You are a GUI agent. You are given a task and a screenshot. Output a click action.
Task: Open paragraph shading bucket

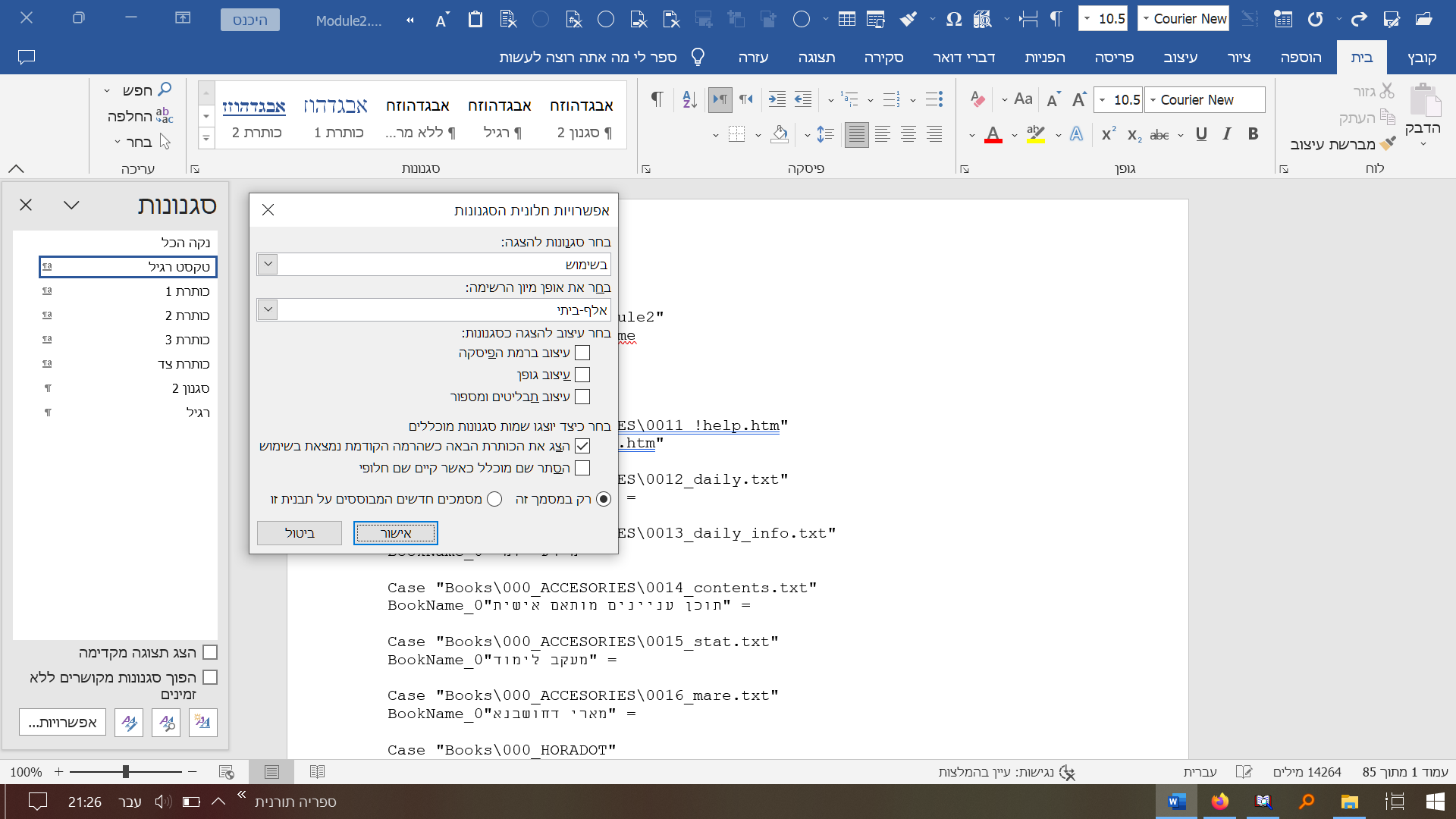click(780, 134)
